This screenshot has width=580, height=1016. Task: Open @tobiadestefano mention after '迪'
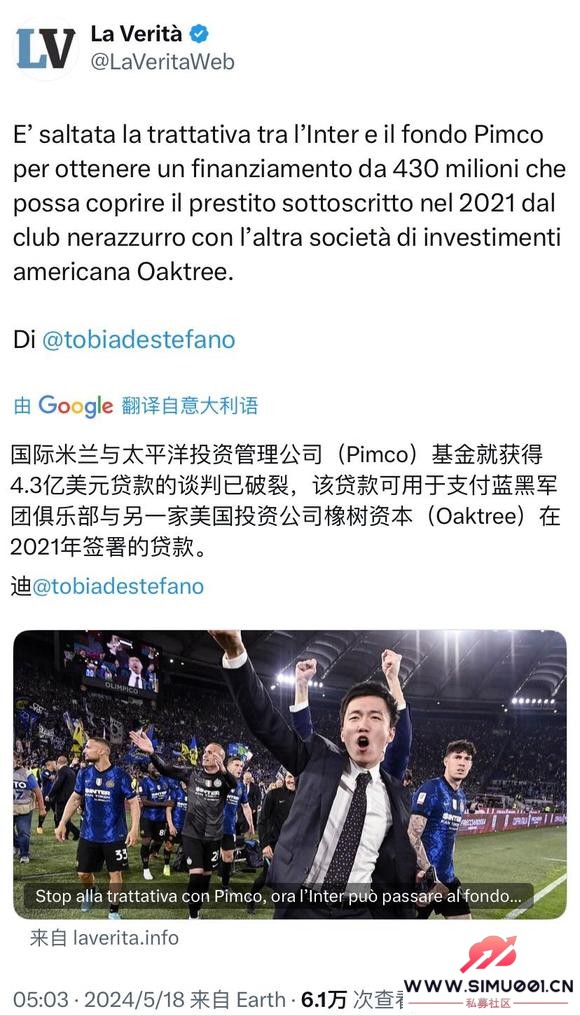click(x=118, y=586)
